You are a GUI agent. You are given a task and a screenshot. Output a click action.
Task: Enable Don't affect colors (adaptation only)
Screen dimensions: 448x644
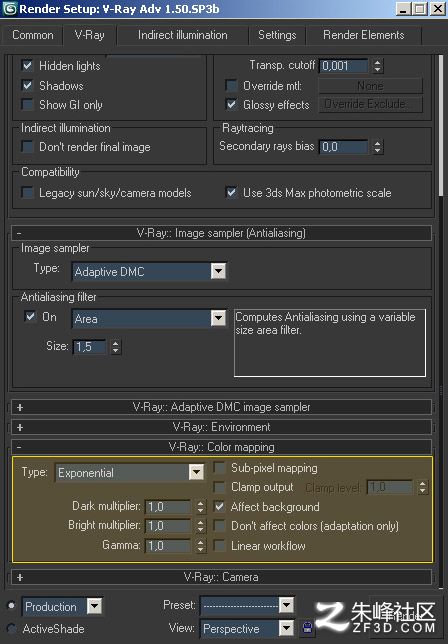tap(220, 526)
